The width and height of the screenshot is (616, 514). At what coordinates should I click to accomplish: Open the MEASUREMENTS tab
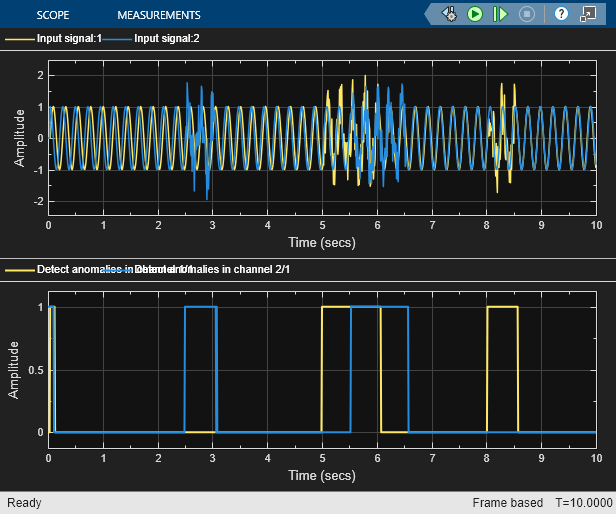coord(159,15)
